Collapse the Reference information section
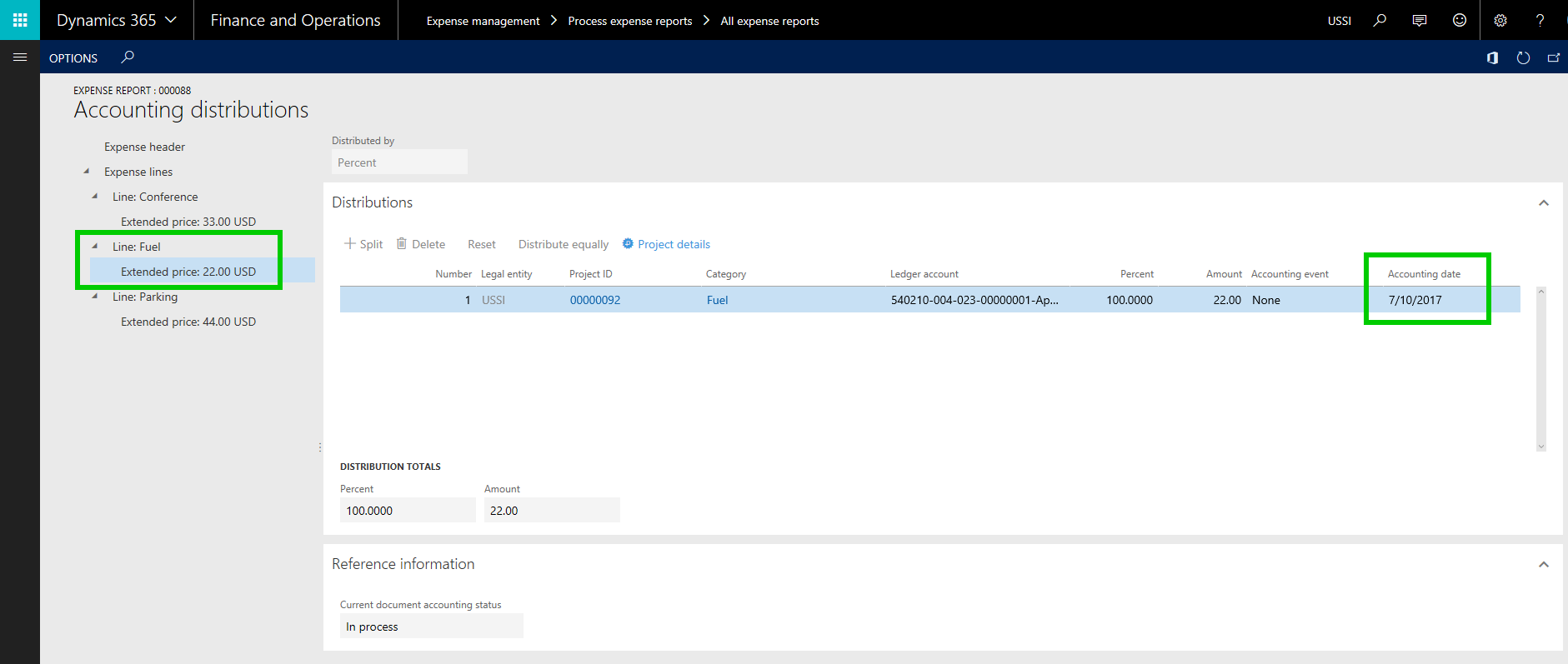 click(1543, 564)
